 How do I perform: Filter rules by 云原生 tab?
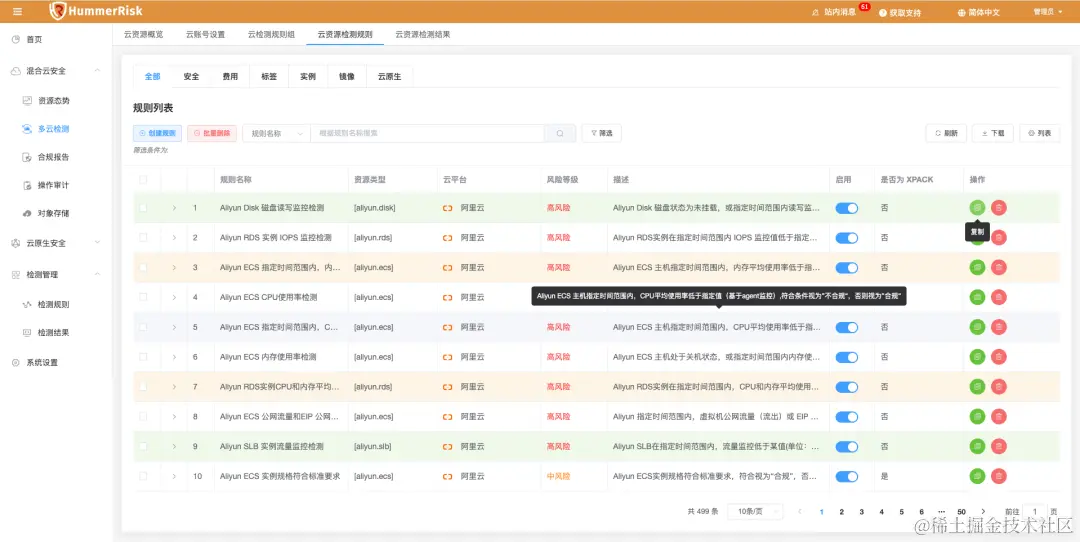[390, 76]
